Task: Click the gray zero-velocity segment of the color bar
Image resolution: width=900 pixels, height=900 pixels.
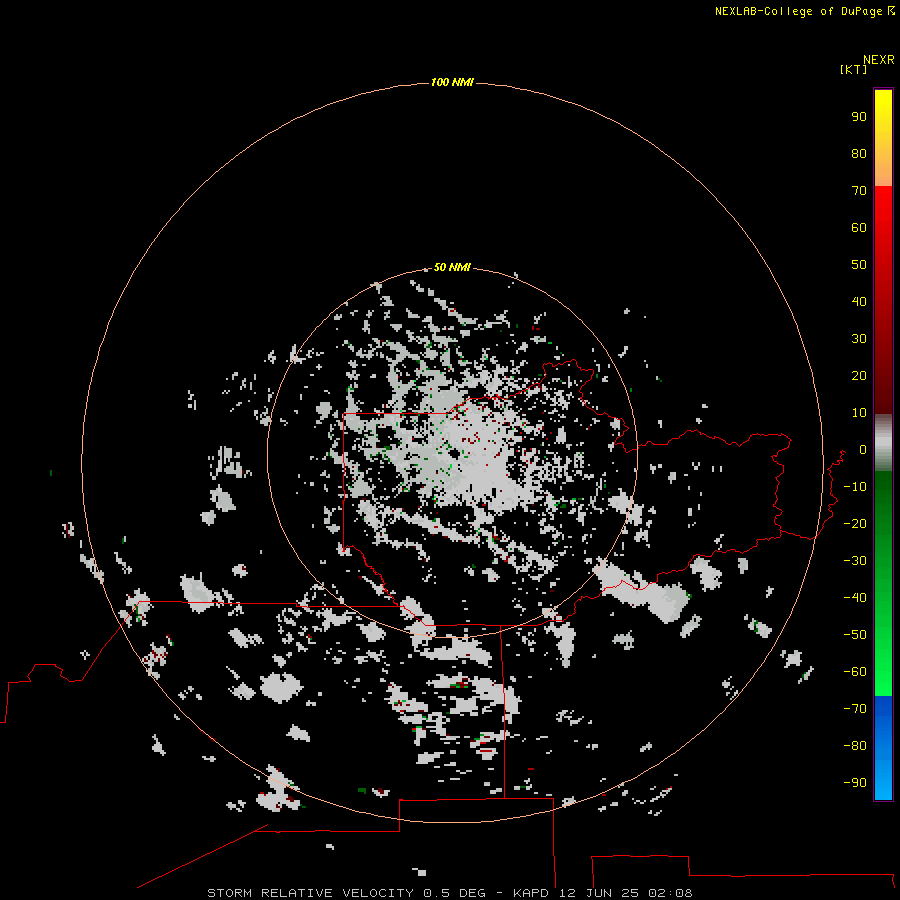Action: coord(883,443)
